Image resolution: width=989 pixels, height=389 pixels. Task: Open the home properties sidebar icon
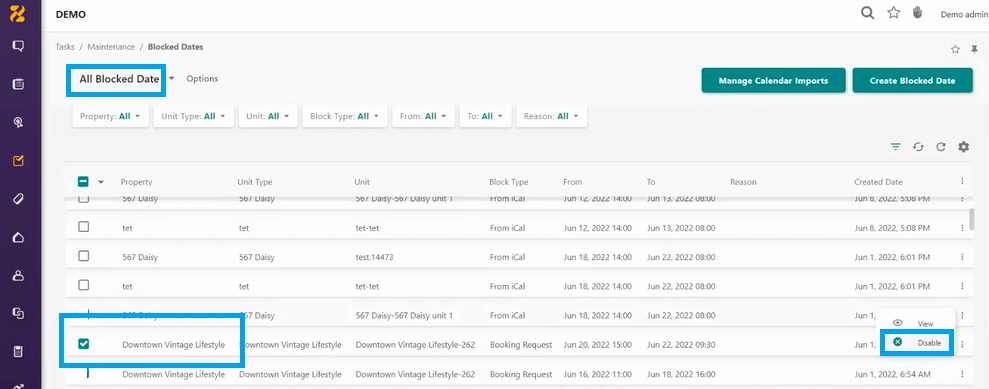[18, 238]
